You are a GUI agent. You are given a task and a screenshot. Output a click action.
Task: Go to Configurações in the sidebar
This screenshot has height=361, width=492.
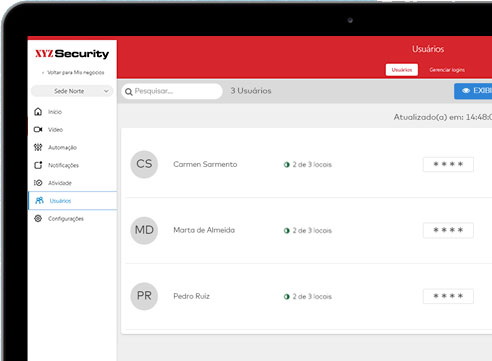(x=66, y=219)
